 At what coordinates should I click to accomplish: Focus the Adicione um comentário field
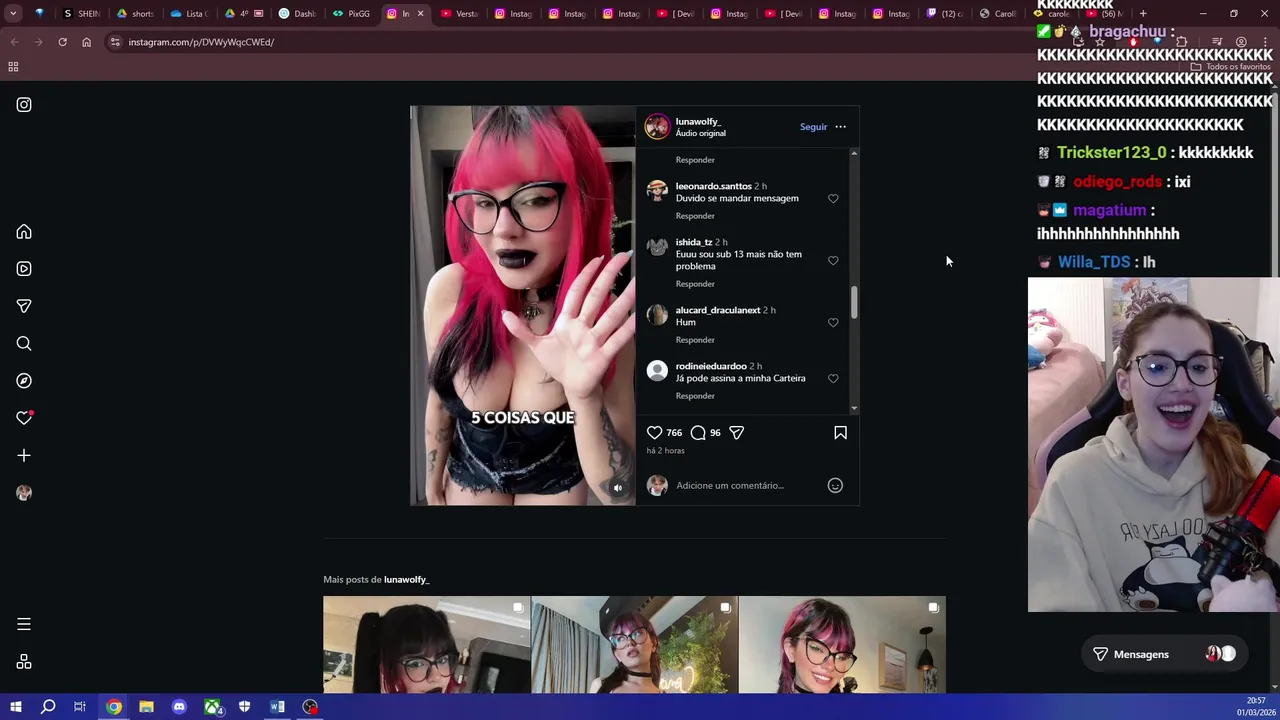[x=748, y=486]
